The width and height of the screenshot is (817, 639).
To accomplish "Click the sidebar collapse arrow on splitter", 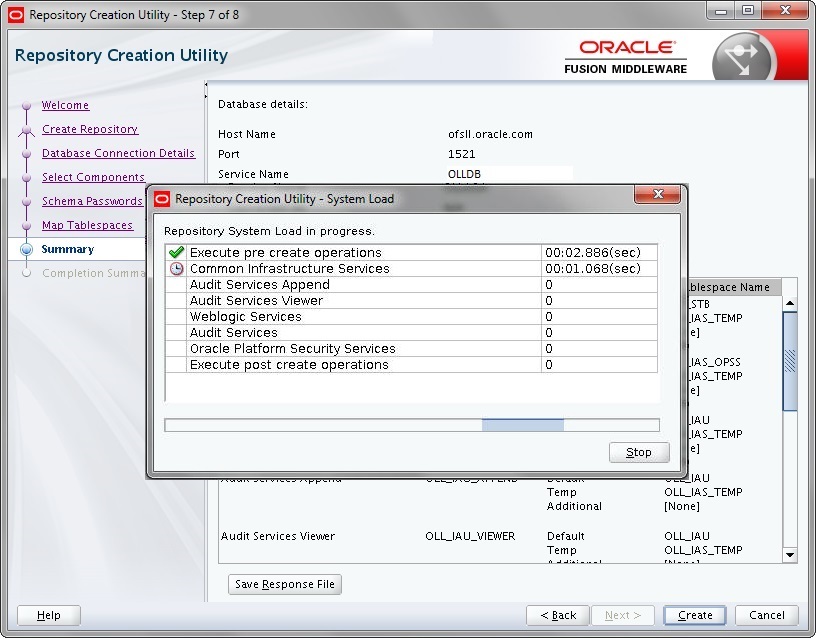I will coord(206,84).
